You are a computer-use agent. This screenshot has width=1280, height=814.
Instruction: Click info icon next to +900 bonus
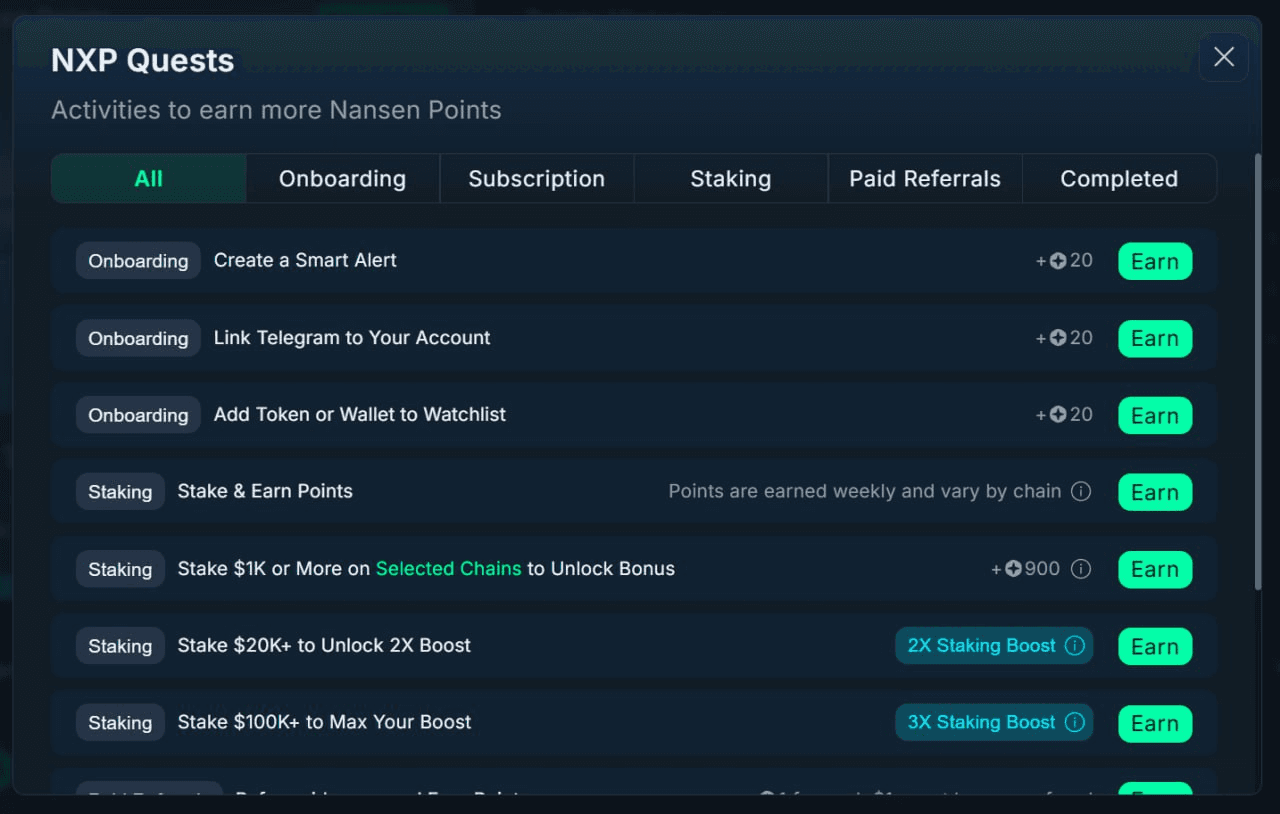point(1081,569)
